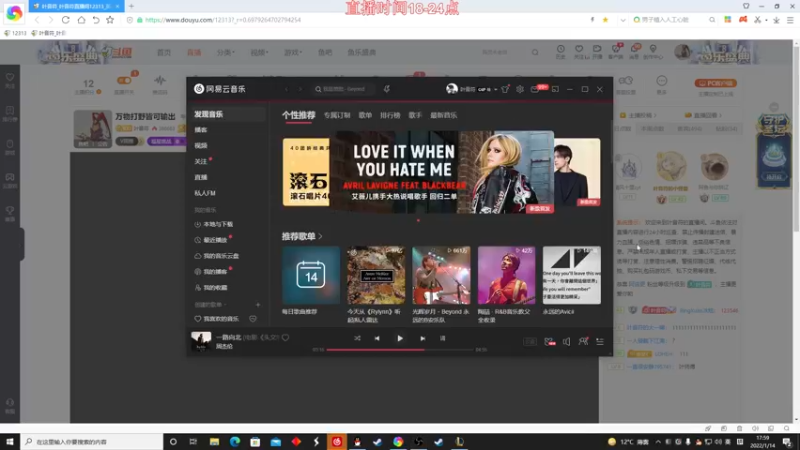Open the 视频 dropdown on Douyu
800x450 pixels.
pyautogui.click(x=259, y=53)
